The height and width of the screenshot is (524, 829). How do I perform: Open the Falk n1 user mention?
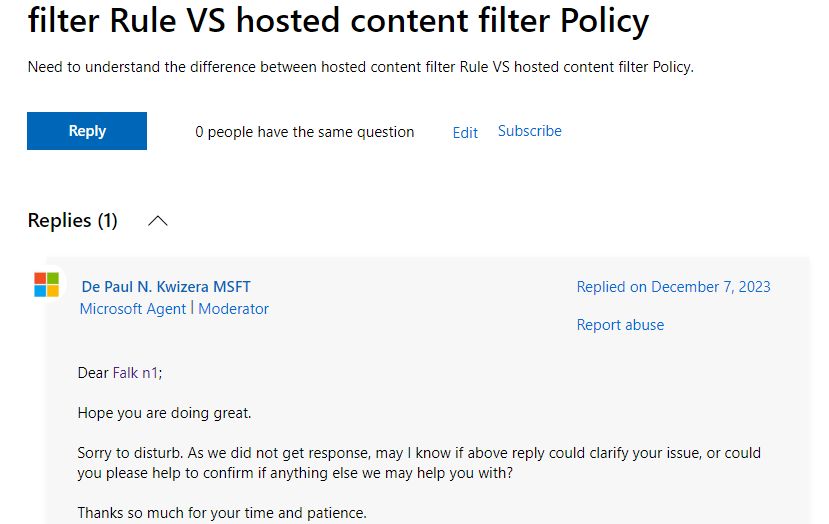[x=135, y=373]
